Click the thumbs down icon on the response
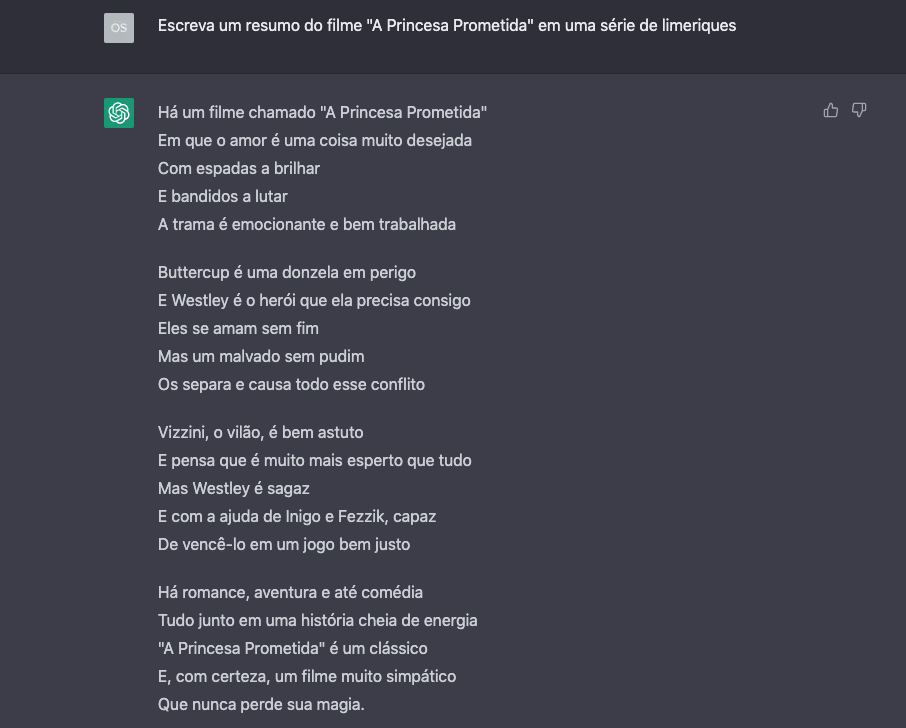The width and height of the screenshot is (906, 728). coord(859,110)
